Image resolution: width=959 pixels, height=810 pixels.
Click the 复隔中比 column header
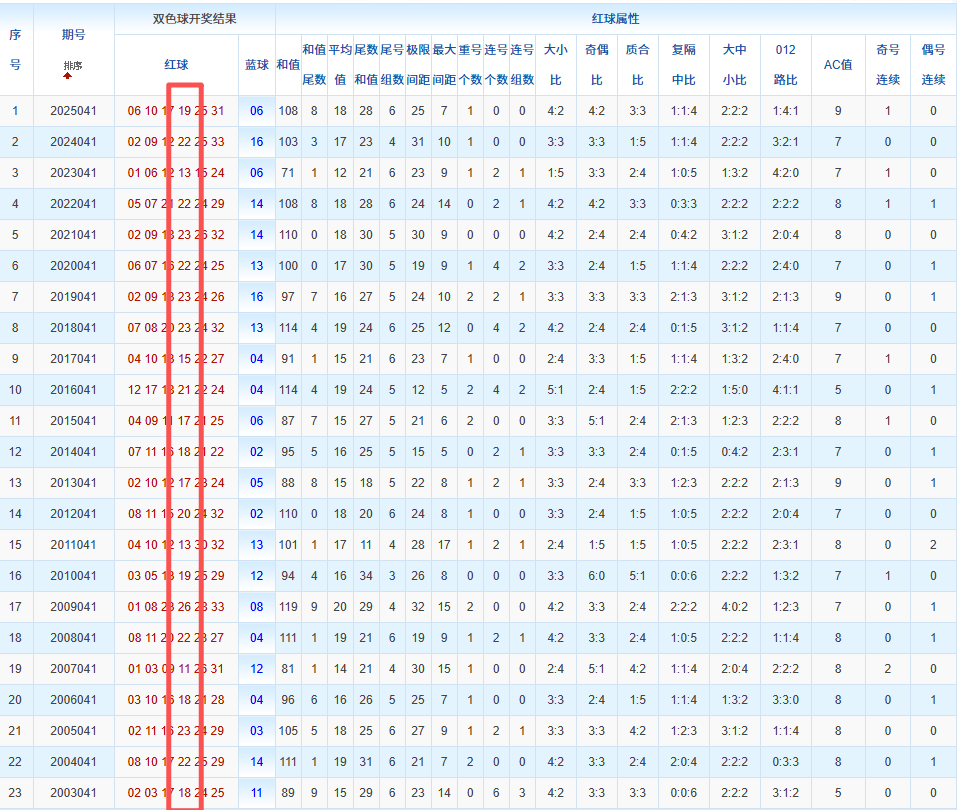[x=684, y=64]
